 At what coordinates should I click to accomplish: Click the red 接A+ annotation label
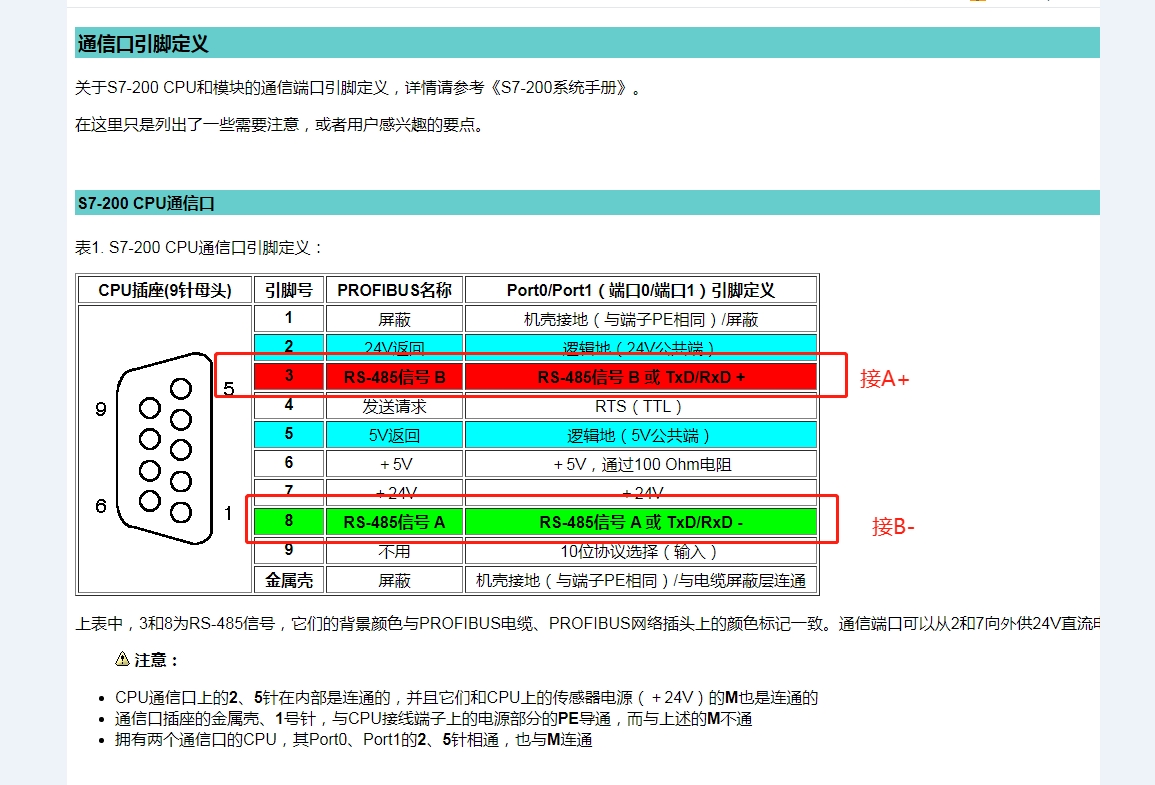coord(884,379)
